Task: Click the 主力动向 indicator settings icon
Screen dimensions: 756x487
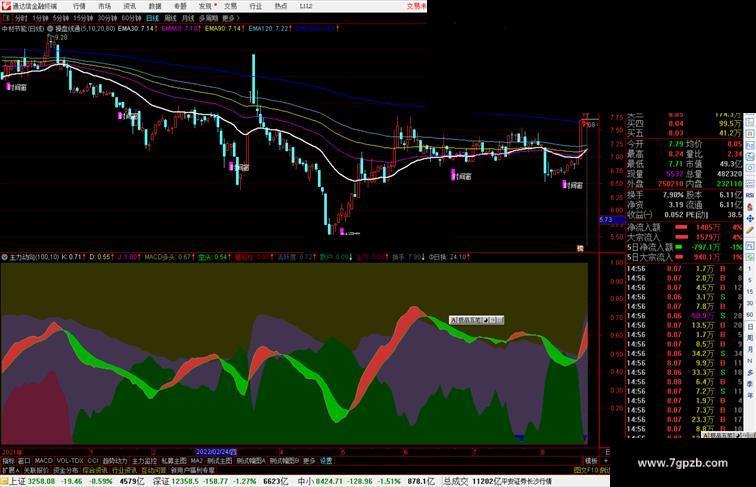Action: [x=4, y=257]
